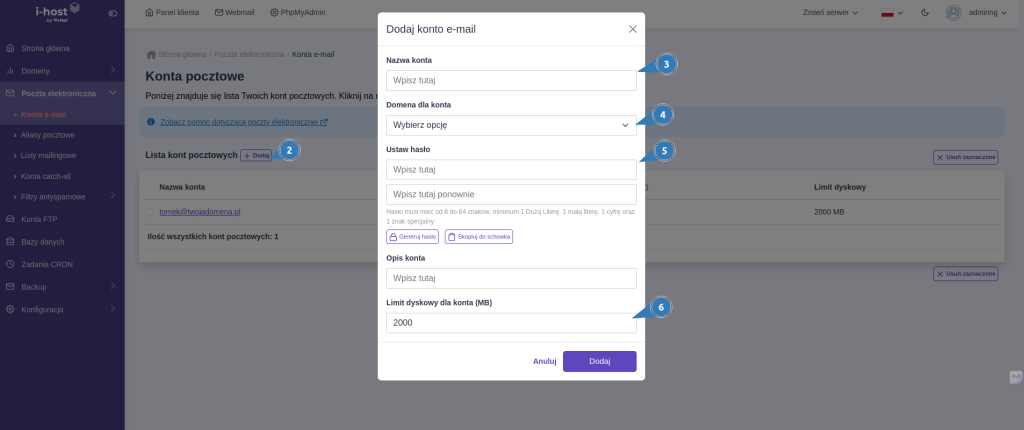Collapse sidebar using the toggle switch icon
The height and width of the screenshot is (430, 1024).
[x=112, y=13]
